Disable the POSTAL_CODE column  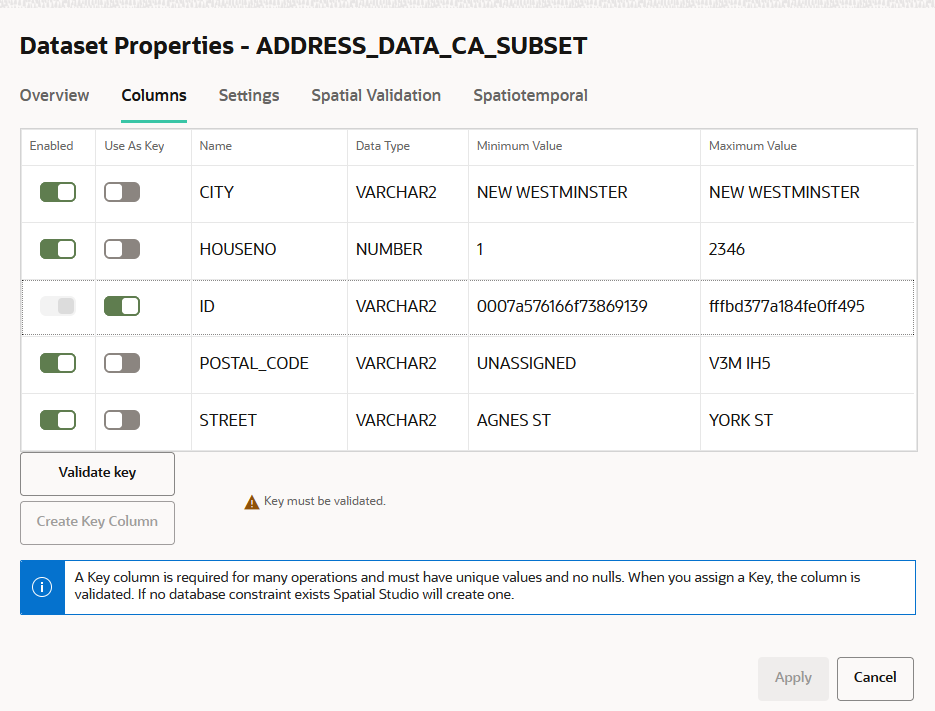click(57, 363)
